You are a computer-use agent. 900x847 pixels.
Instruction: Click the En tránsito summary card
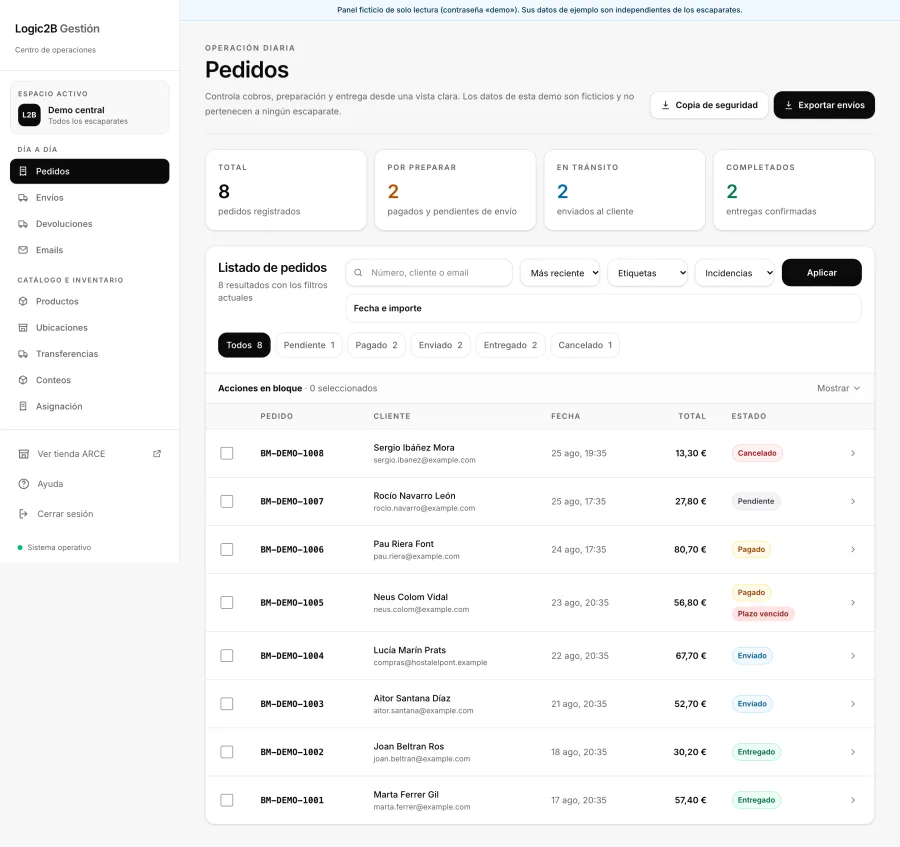point(624,190)
